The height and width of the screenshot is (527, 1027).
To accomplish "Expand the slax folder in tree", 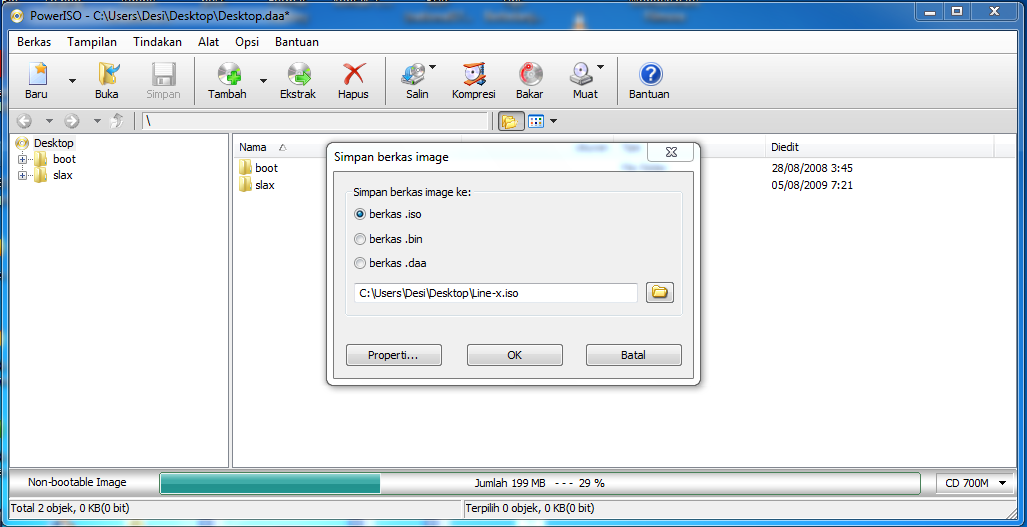I will point(22,175).
